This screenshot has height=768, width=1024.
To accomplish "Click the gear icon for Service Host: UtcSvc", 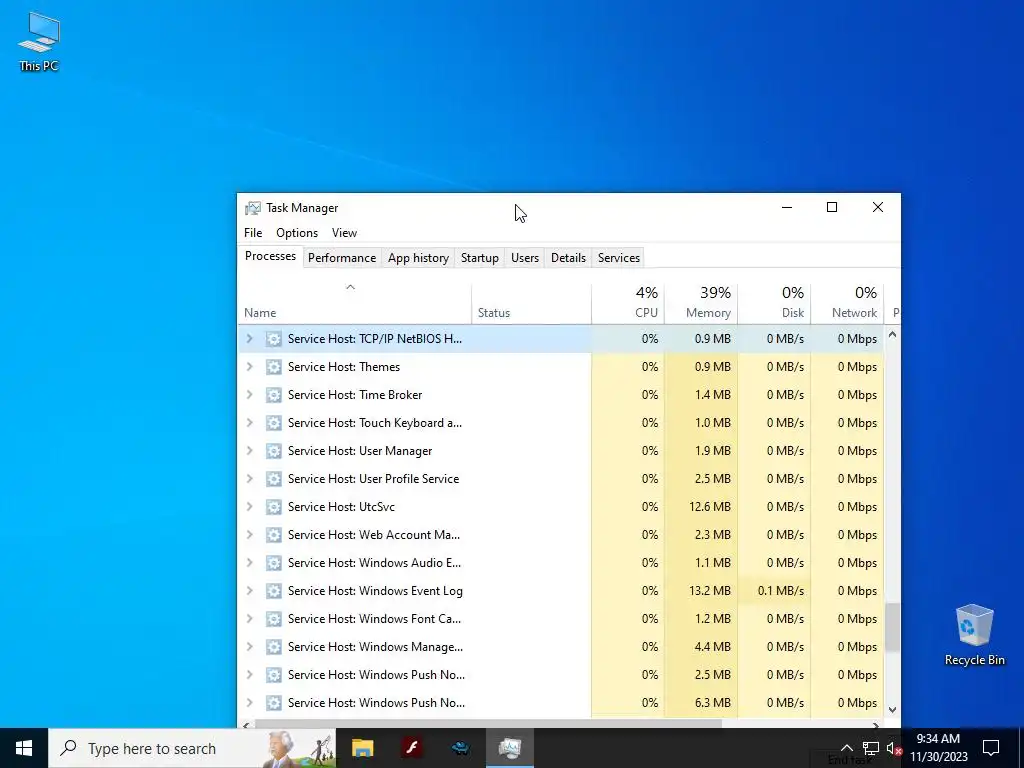I will (x=274, y=507).
